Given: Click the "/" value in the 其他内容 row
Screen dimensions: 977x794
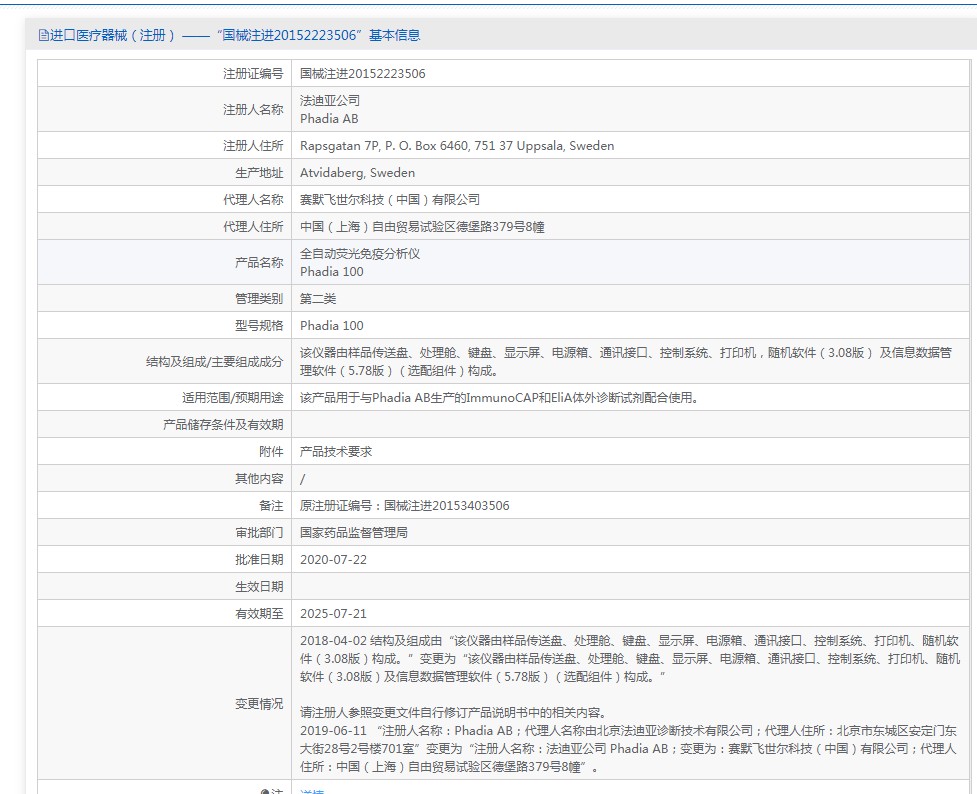Looking at the screenshot, I should coord(303,479).
